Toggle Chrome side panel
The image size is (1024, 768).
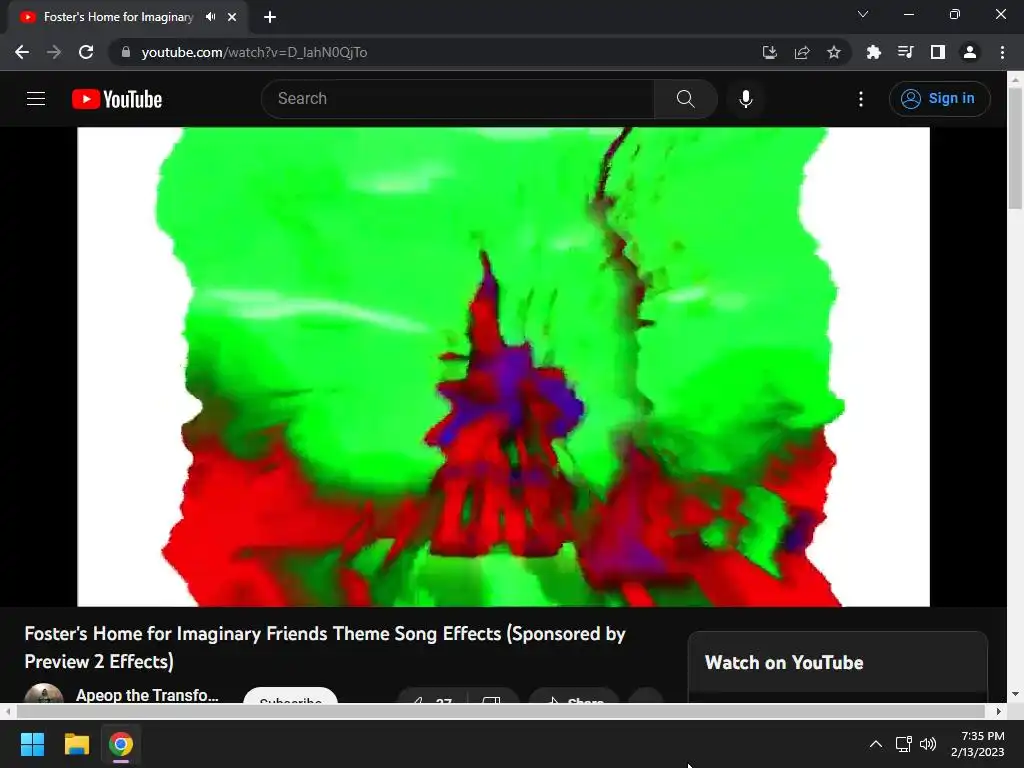938,52
